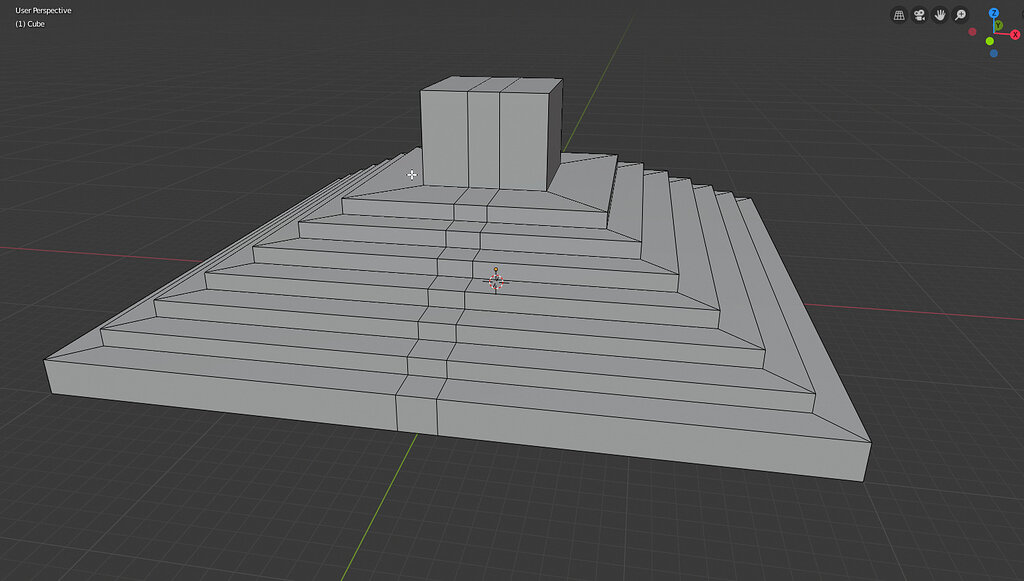This screenshot has height=581, width=1024.
Task: Toggle to the opposite view via the faded red dot
Action: [972, 31]
